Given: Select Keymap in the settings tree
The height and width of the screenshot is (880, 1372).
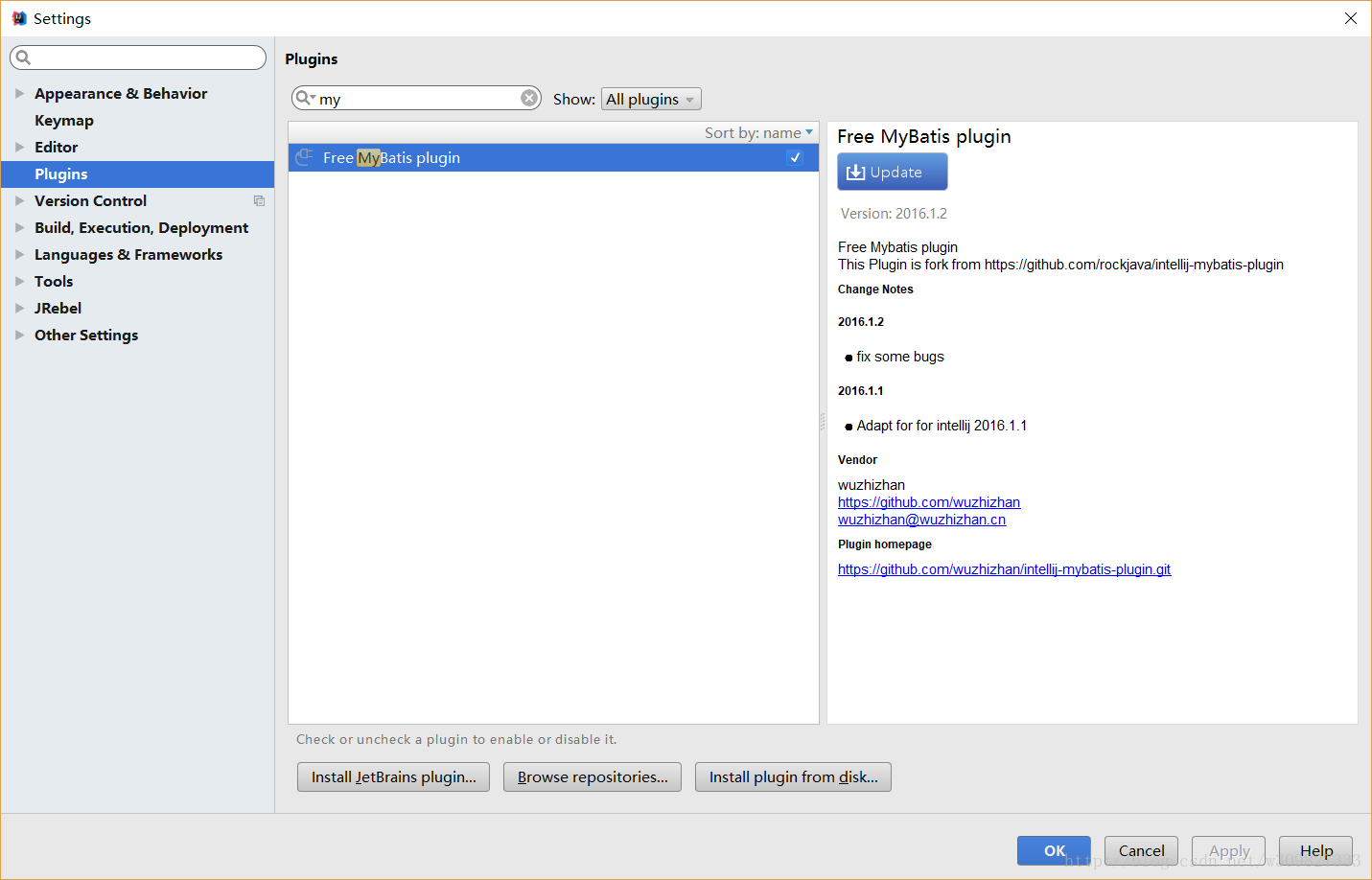Looking at the screenshot, I should pyautogui.click(x=64, y=120).
